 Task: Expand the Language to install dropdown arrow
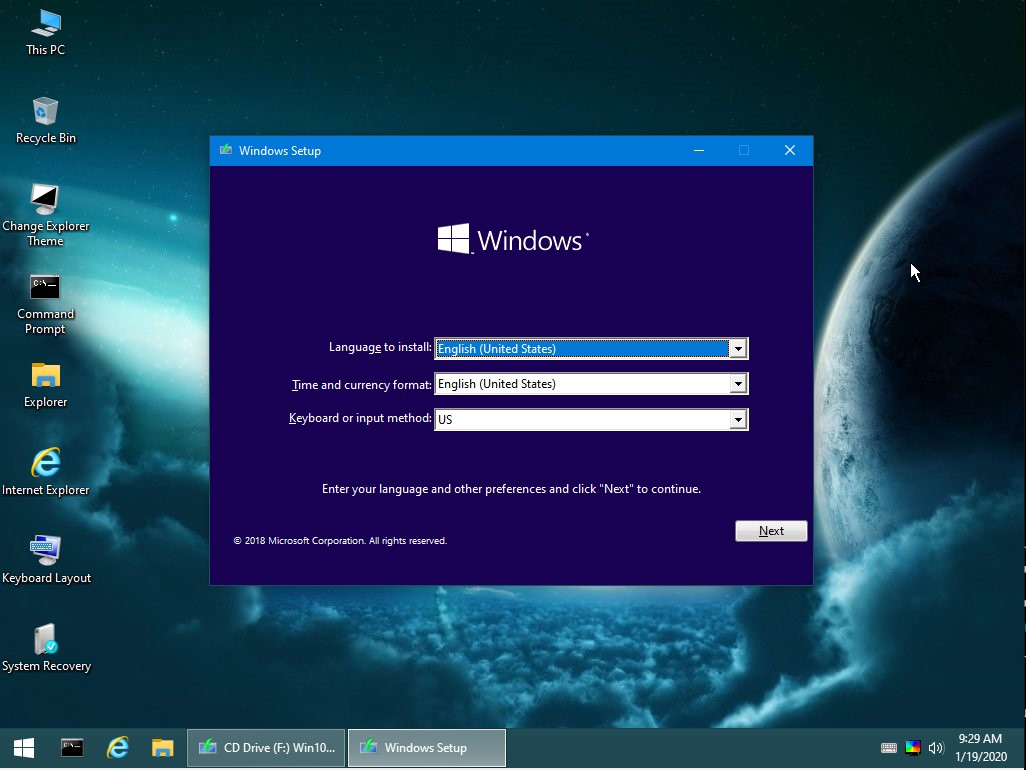[738, 349]
